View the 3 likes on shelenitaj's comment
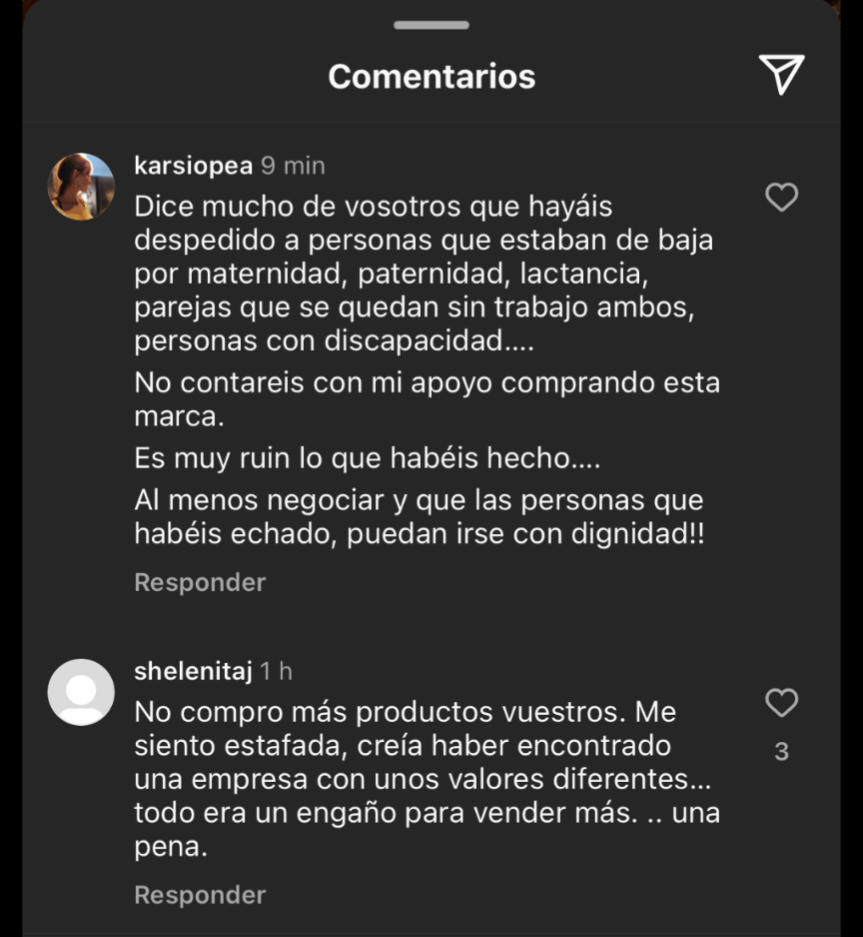 pyautogui.click(x=781, y=751)
